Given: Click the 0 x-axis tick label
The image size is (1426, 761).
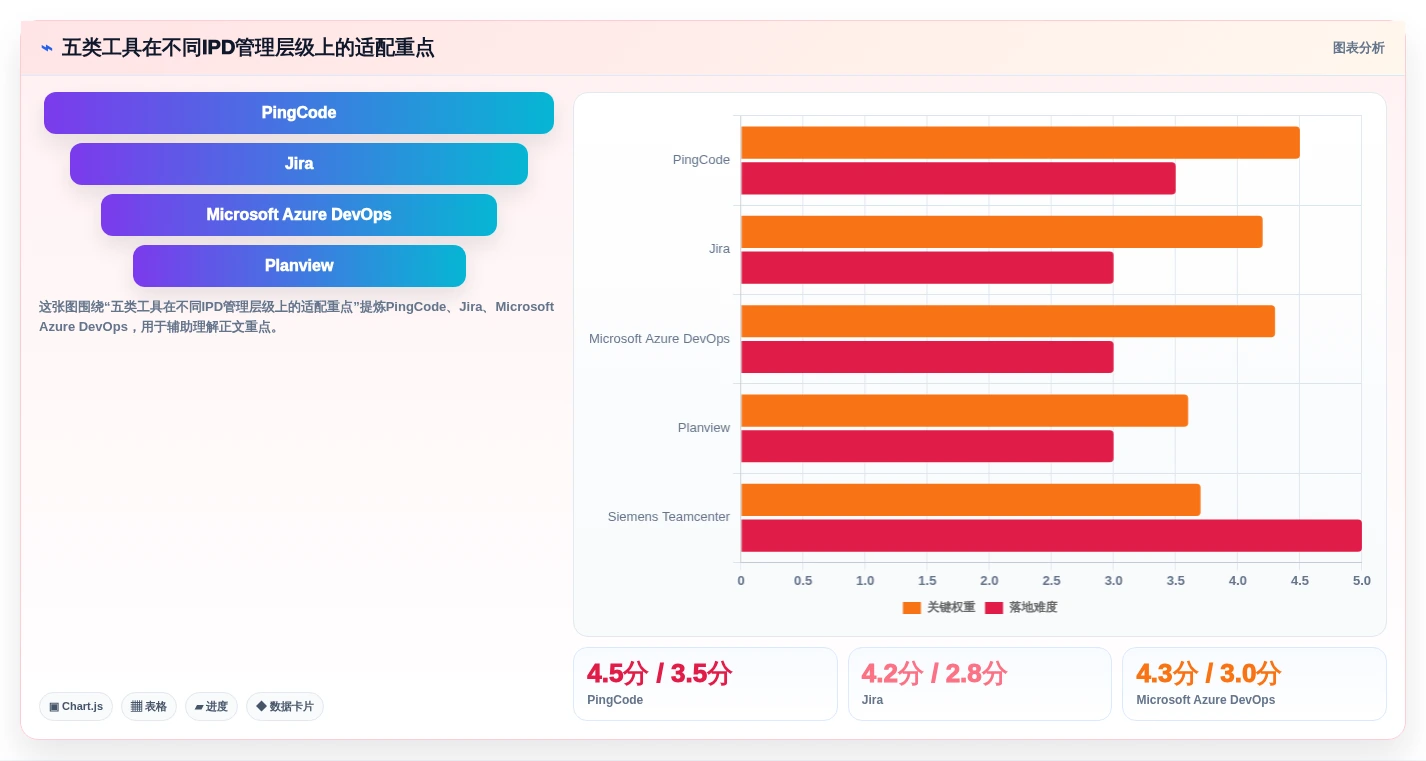Looking at the screenshot, I should click(741, 581).
